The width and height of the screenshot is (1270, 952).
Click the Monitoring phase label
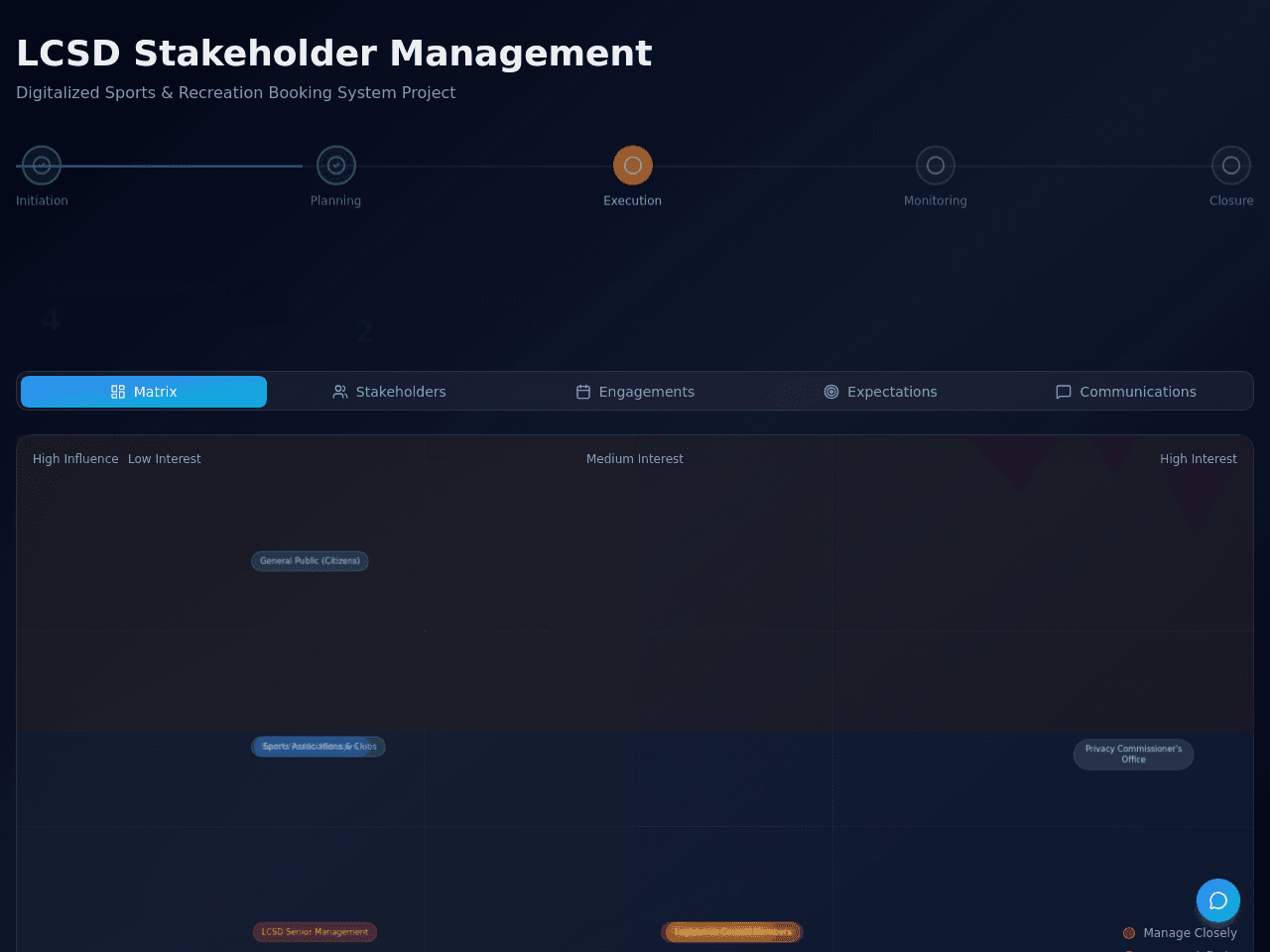point(936,200)
